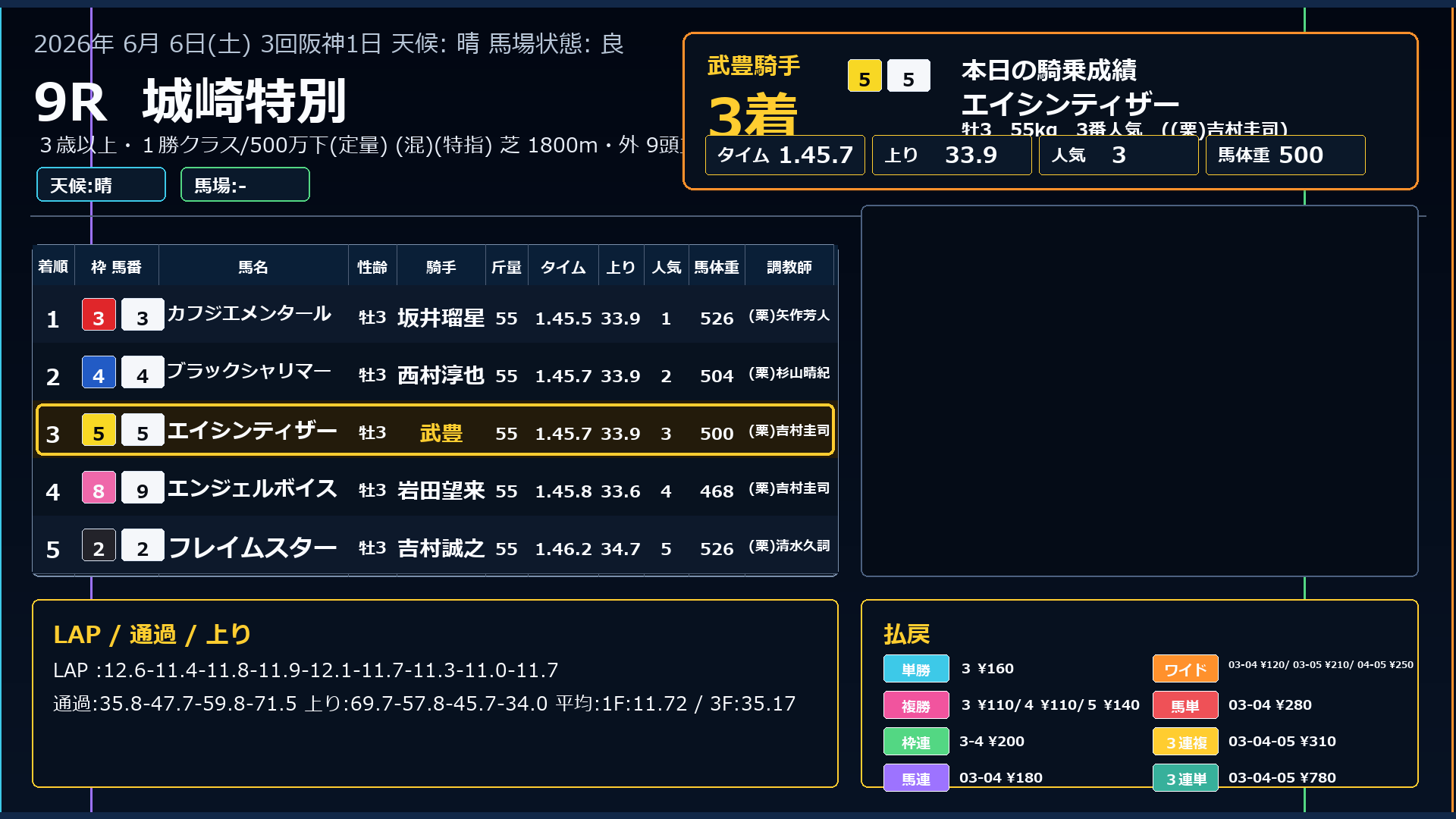
Task: Click white horse number 9 badge
Action: click(143, 488)
